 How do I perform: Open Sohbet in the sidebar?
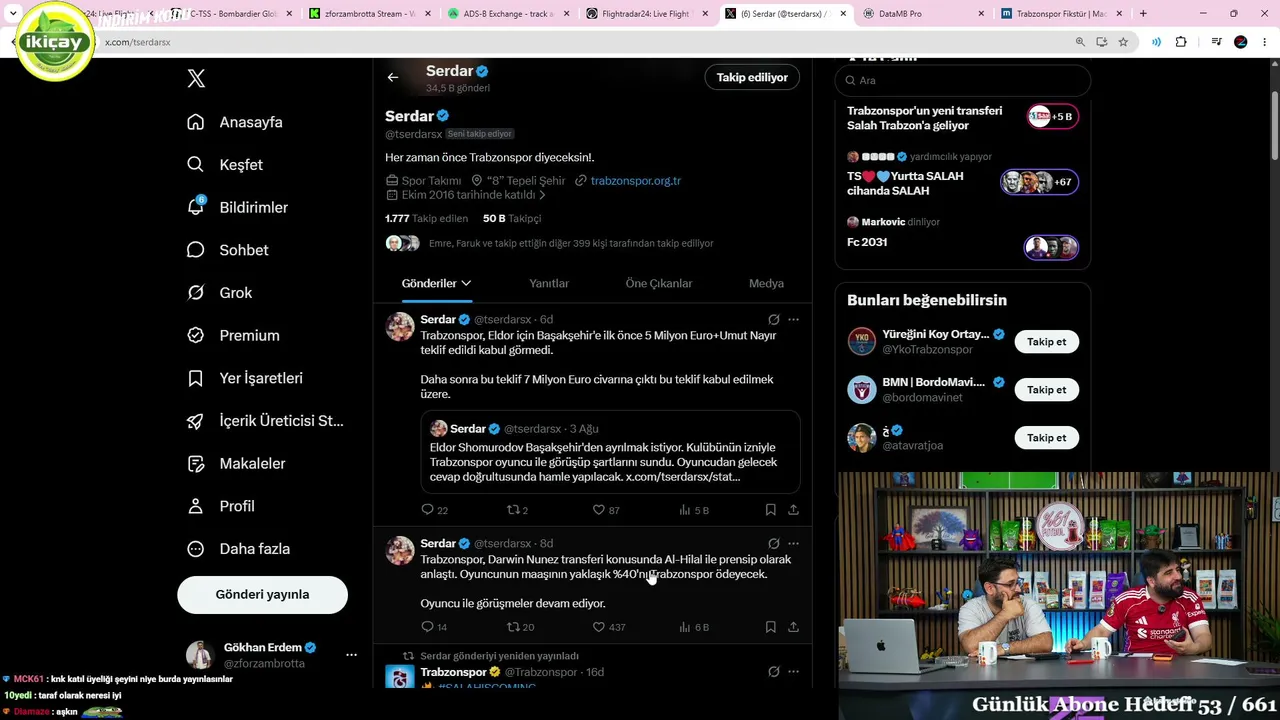pos(228,250)
